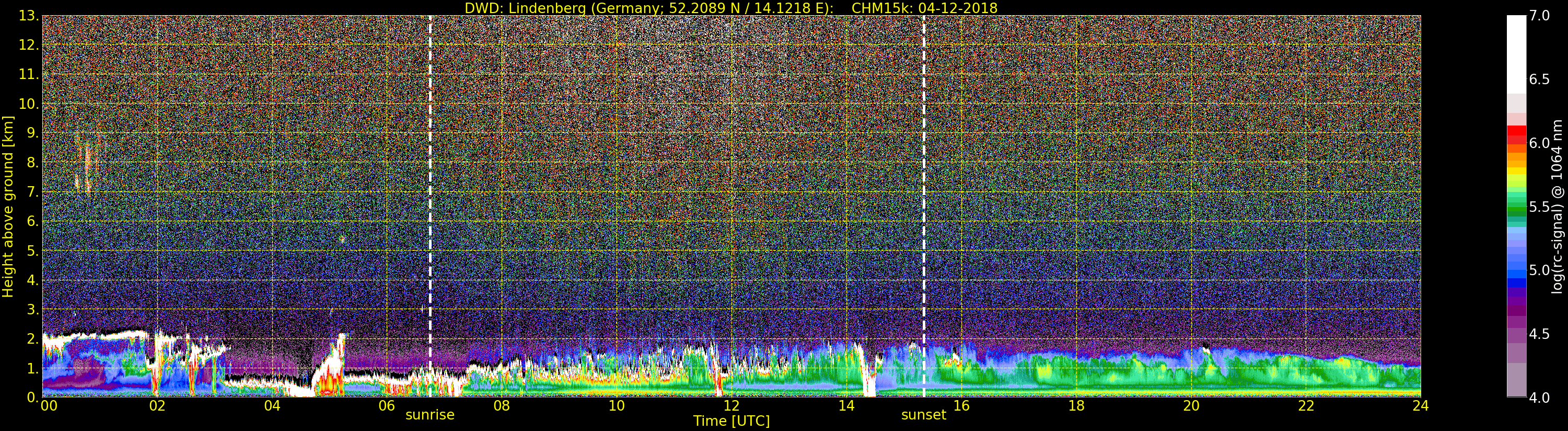
Task: Click the "sunrise" label below the time axis
Action: [431, 415]
